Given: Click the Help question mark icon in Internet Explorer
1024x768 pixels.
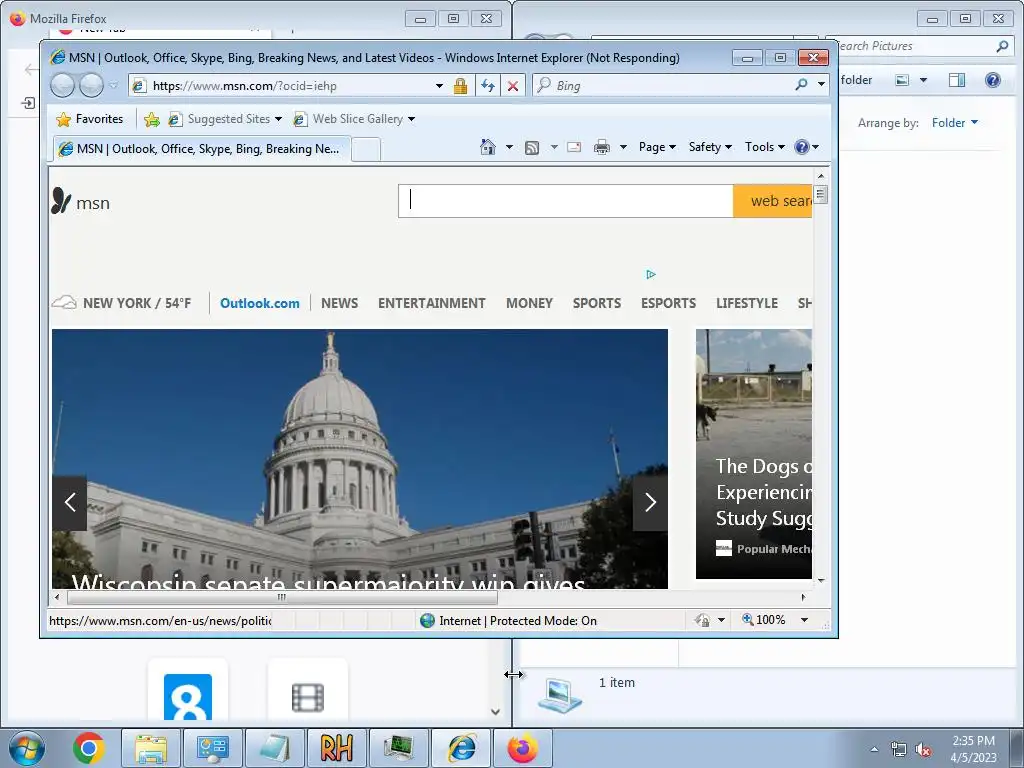Looking at the screenshot, I should (x=802, y=147).
